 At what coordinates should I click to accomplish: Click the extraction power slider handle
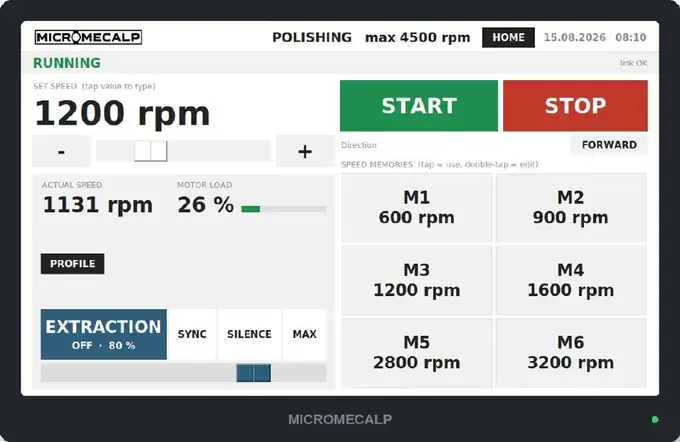click(254, 373)
